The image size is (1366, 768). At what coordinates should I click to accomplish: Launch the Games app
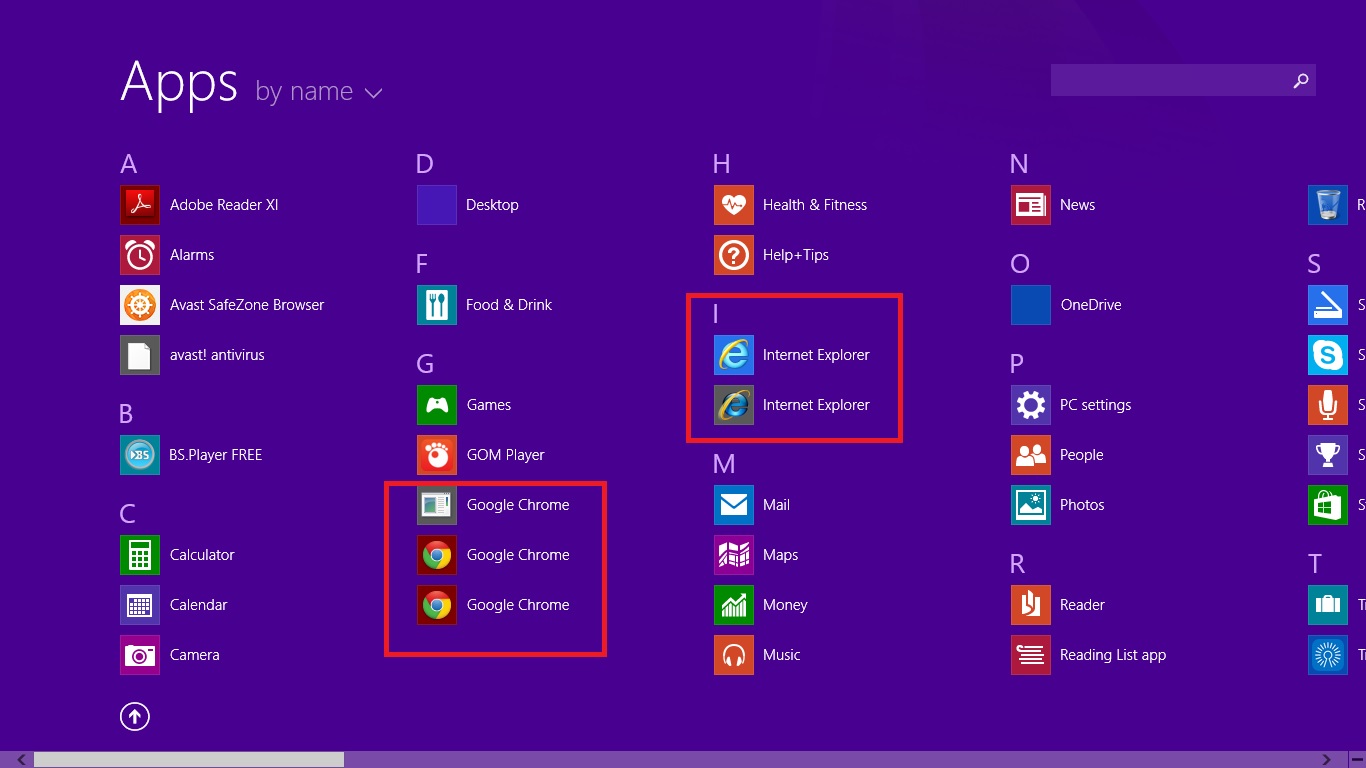pyautogui.click(x=464, y=405)
